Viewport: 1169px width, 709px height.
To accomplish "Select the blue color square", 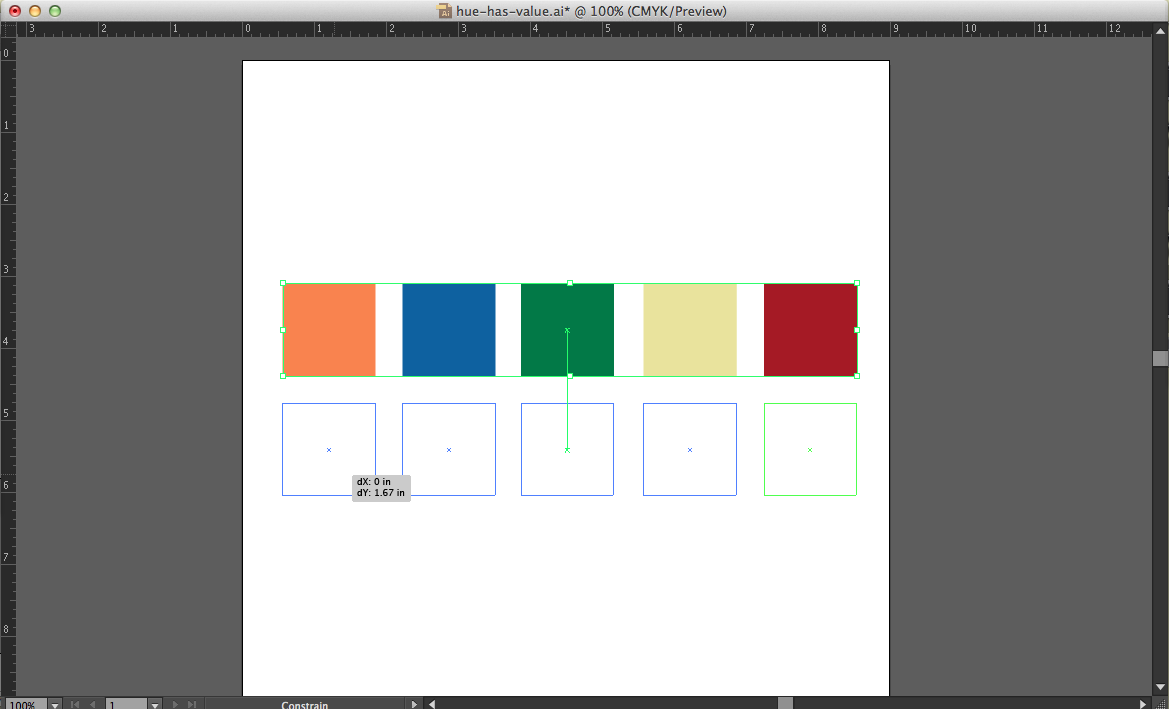I will tap(449, 330).
